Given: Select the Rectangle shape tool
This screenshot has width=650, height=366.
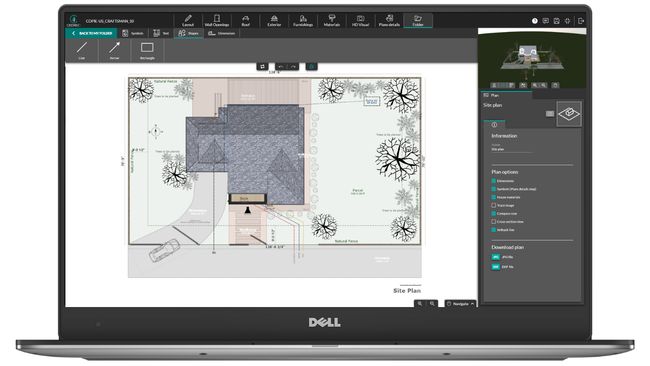Looking at the screenshot, I should 147,51.
